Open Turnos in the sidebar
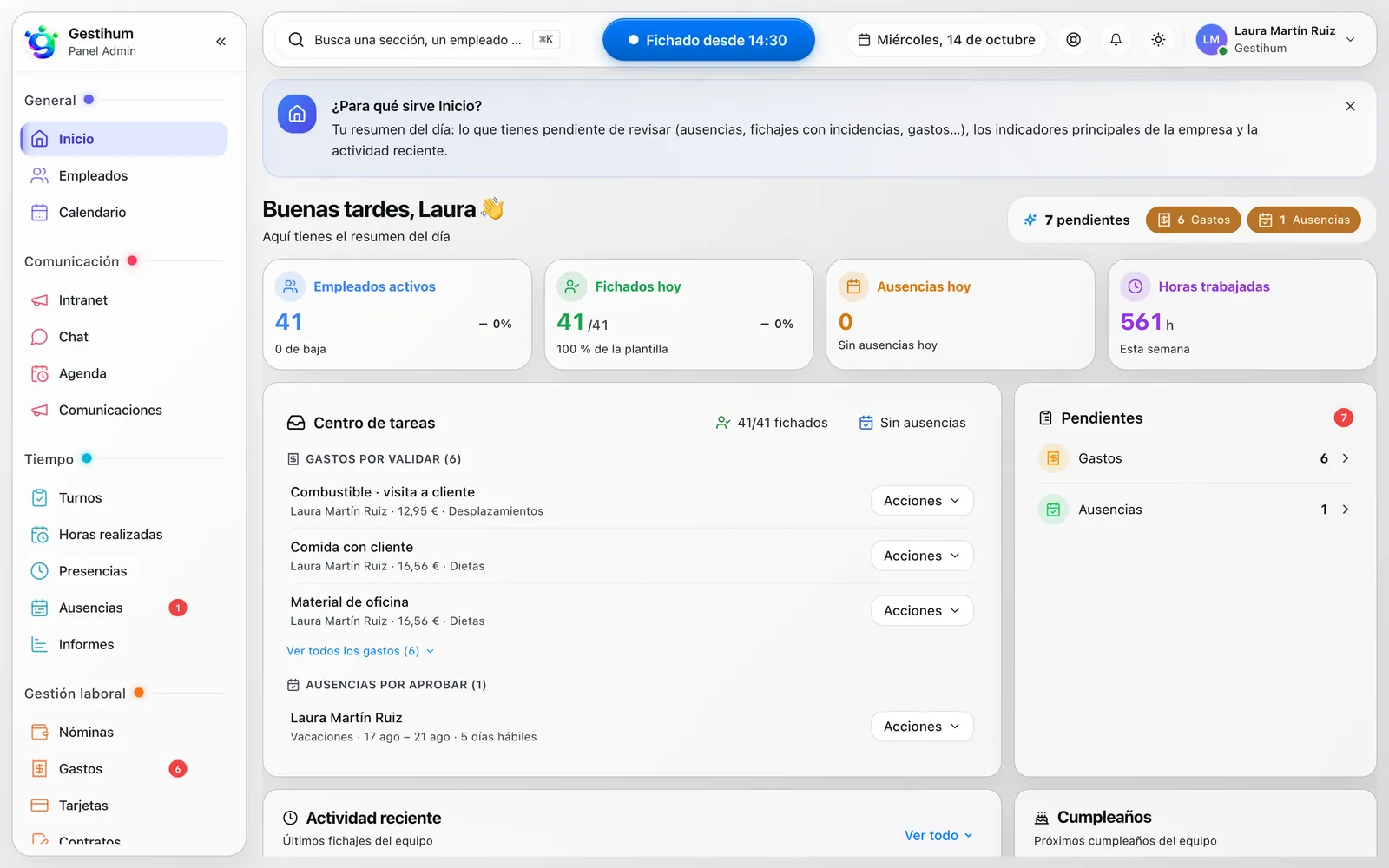 pos(124,497)
